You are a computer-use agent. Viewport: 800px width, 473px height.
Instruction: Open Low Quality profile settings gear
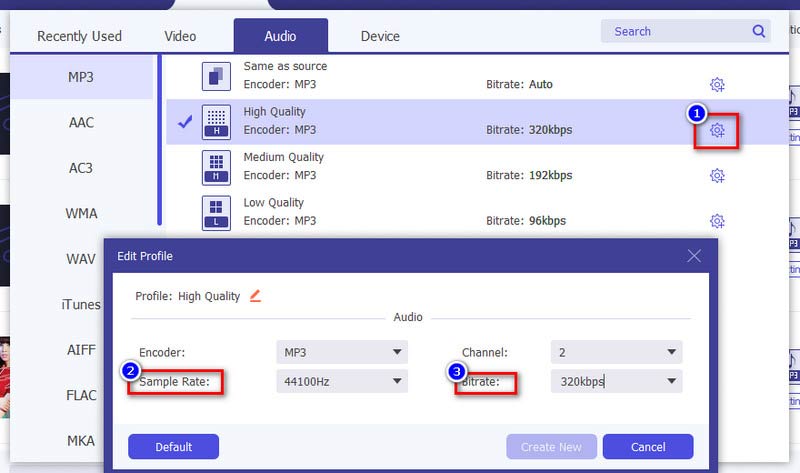click(x=717, y=221)
